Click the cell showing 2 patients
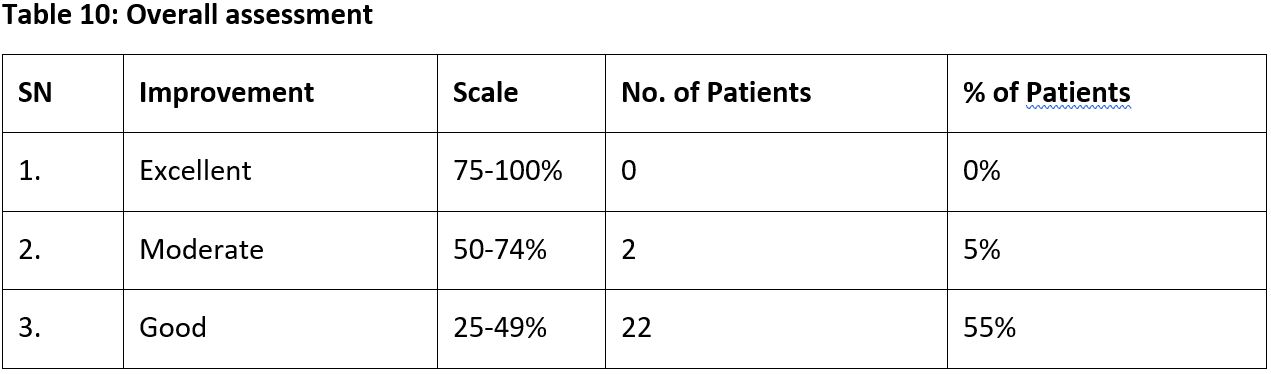This screenshot has height=374, width=1271. (776, 249)
